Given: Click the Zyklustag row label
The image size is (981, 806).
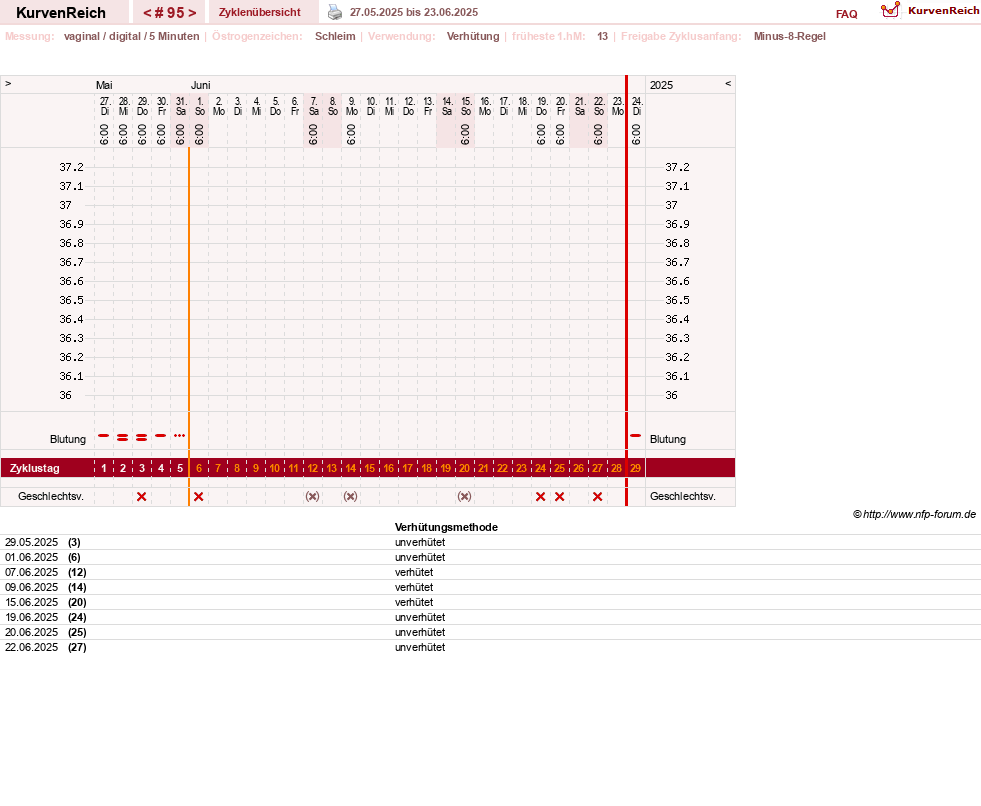Looking at the screenshot, I should point(34,468).
